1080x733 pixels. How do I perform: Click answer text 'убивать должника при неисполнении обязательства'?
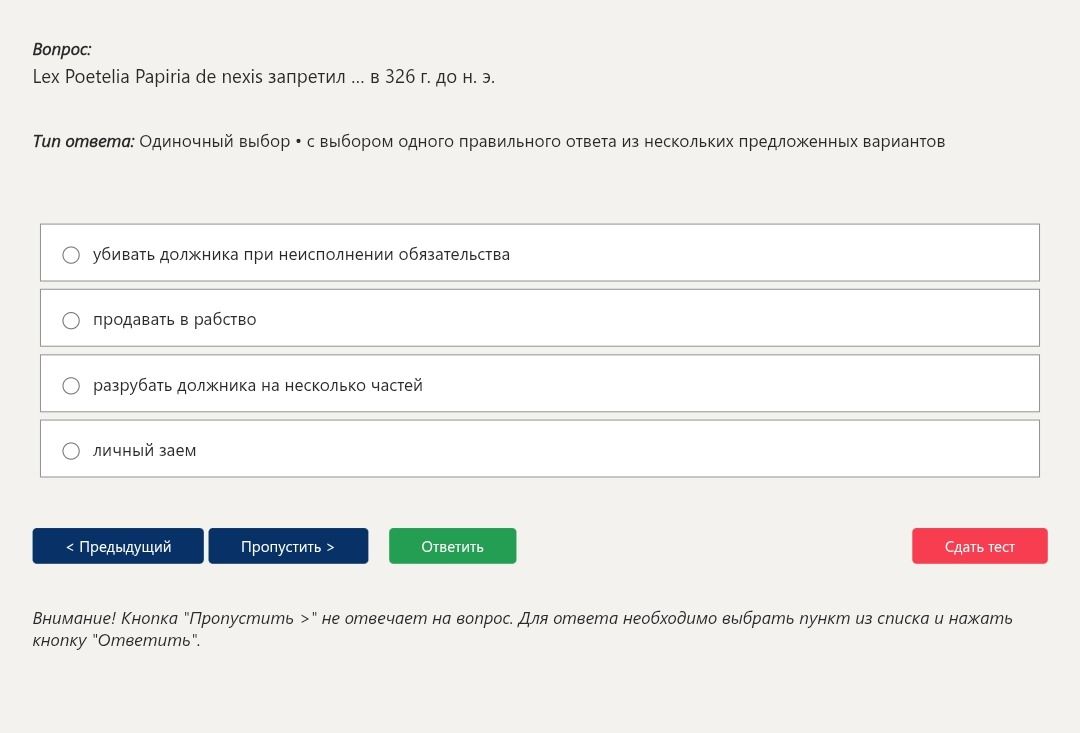pos(301,254)
